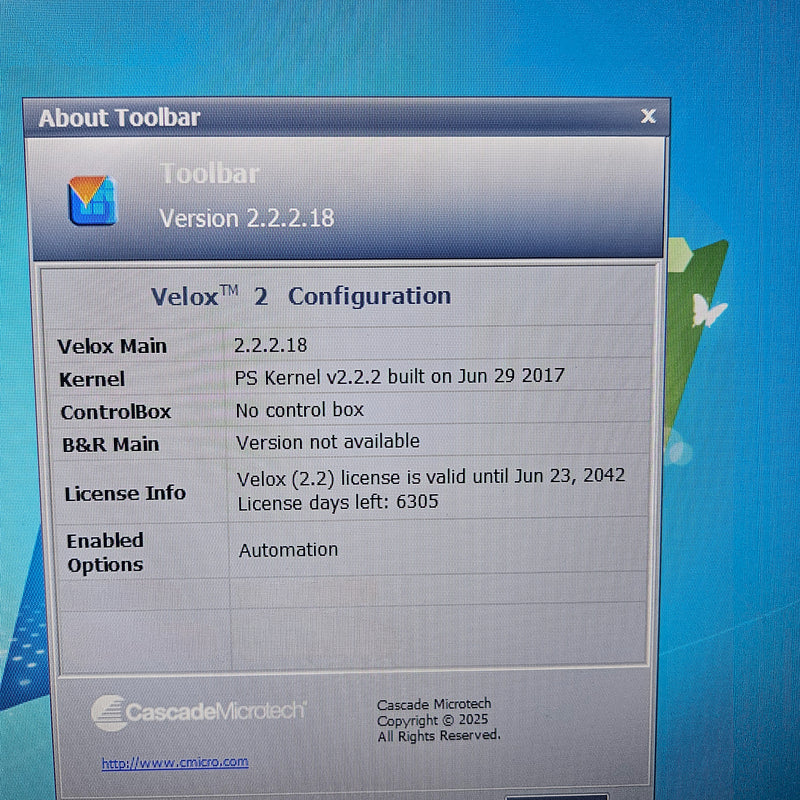Click 'PS Kernel v2.2.2 built on Jun 29 2017'

pos(399,377)
